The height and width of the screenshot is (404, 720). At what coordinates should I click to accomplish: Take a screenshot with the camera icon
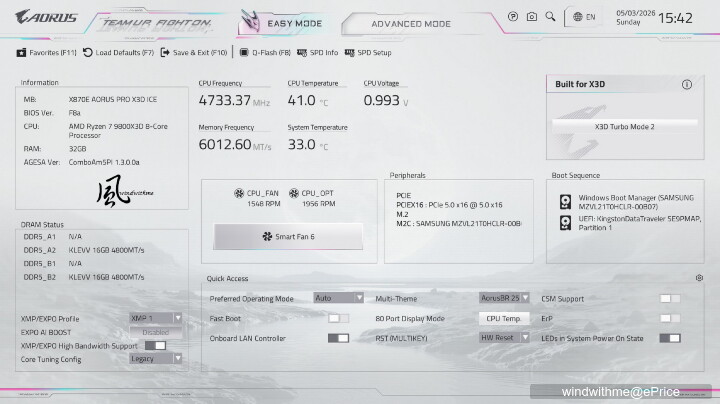[x=532, y=17]
